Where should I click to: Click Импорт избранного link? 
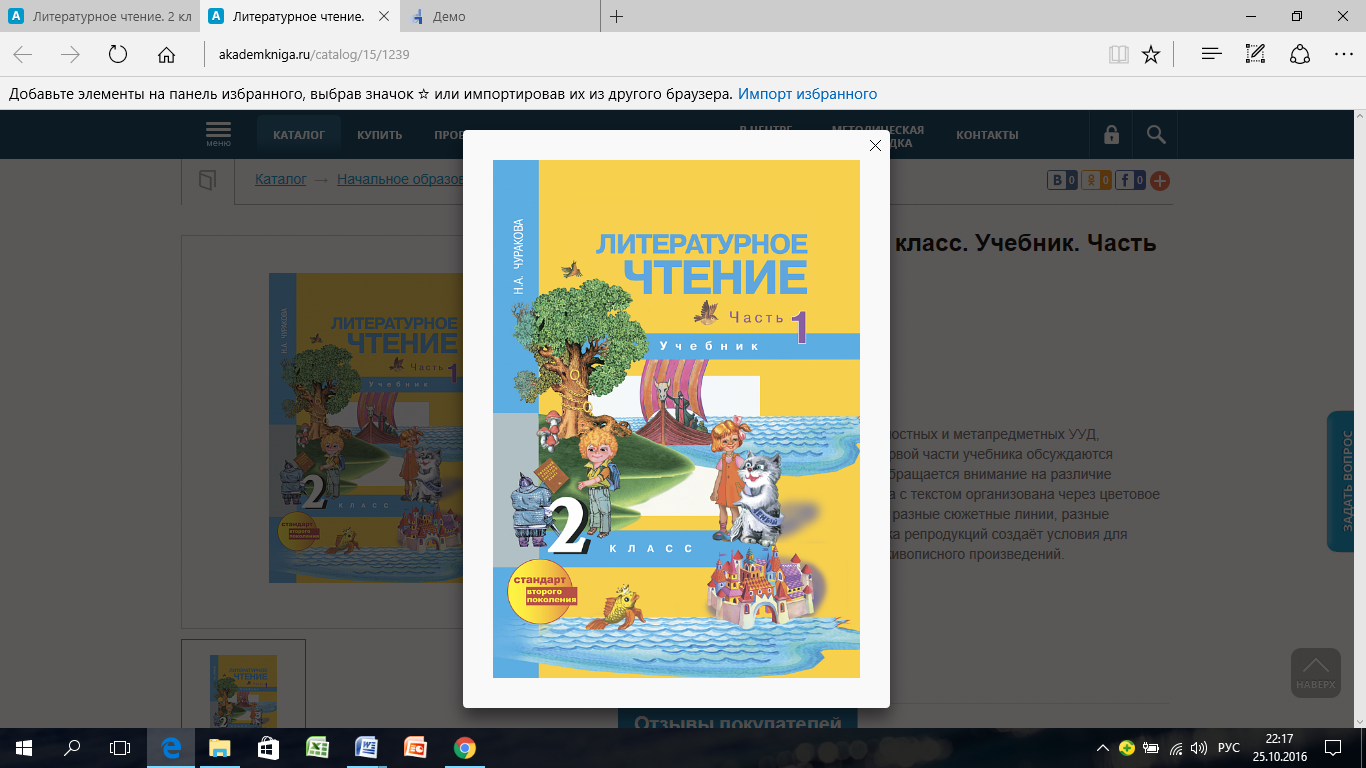pyautogui.click(x=807, y=94)
